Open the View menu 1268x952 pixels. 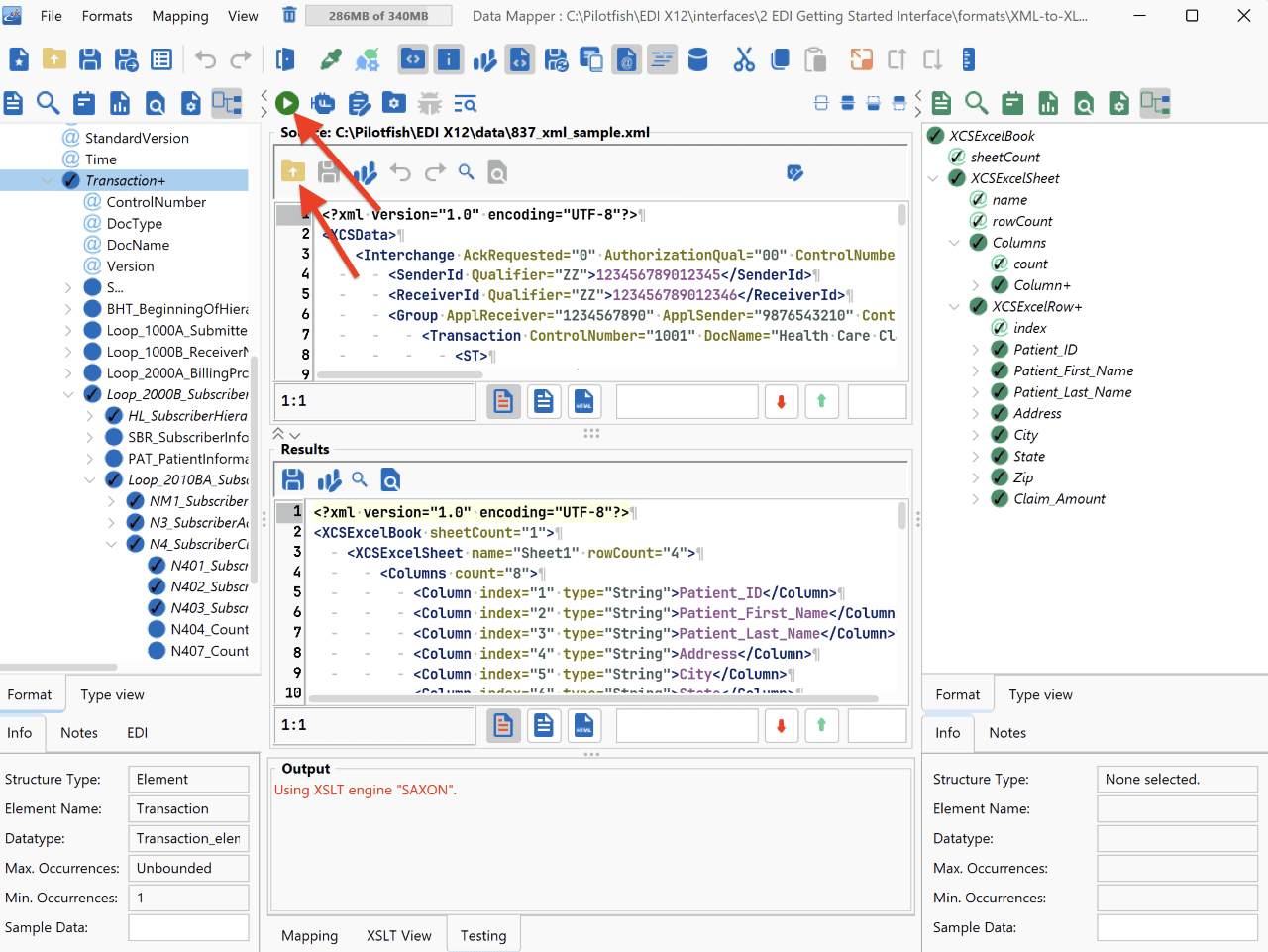pyautogui.click(x=243, y=16)
